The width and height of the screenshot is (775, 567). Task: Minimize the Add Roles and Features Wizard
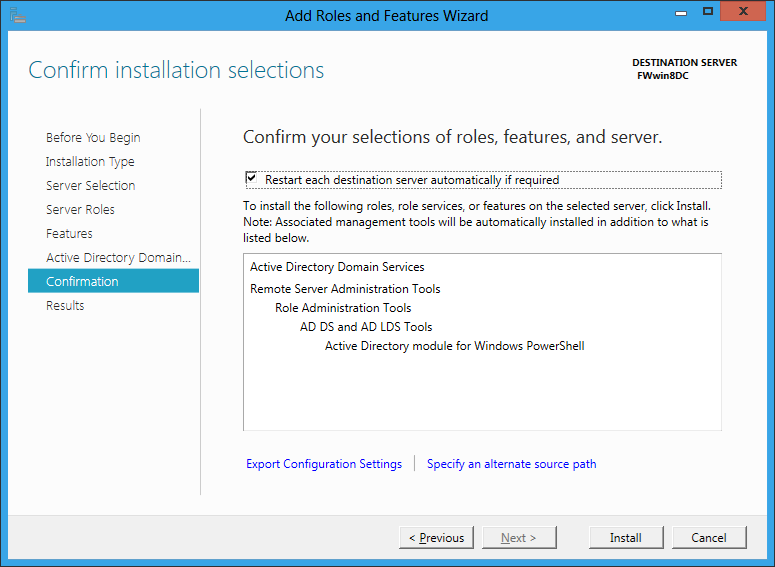point(680,11)
